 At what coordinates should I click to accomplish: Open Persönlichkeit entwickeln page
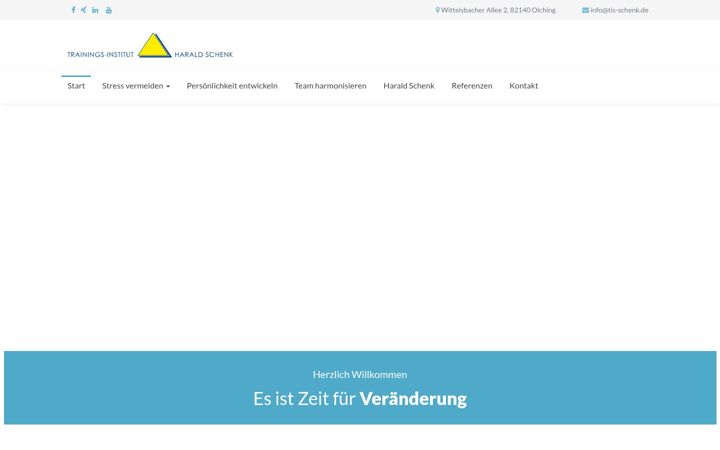(232, 85)
